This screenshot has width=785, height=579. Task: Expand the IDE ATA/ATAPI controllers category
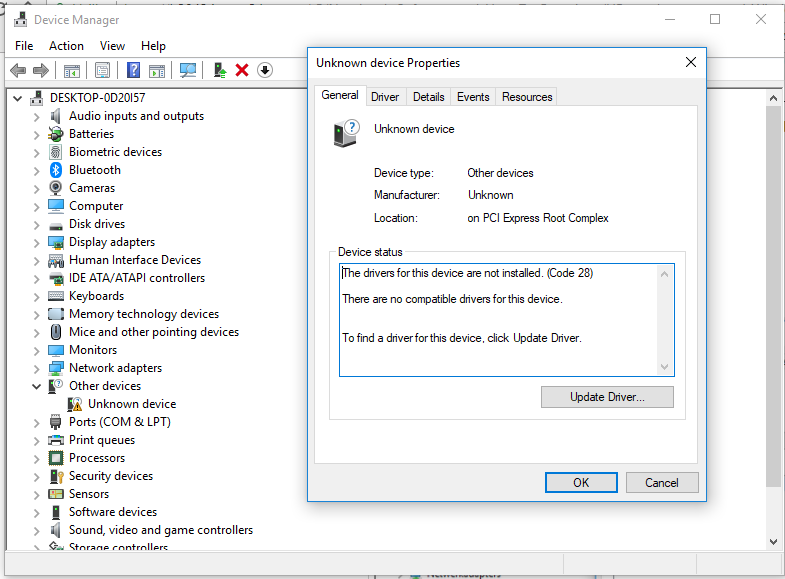(36, 279)
